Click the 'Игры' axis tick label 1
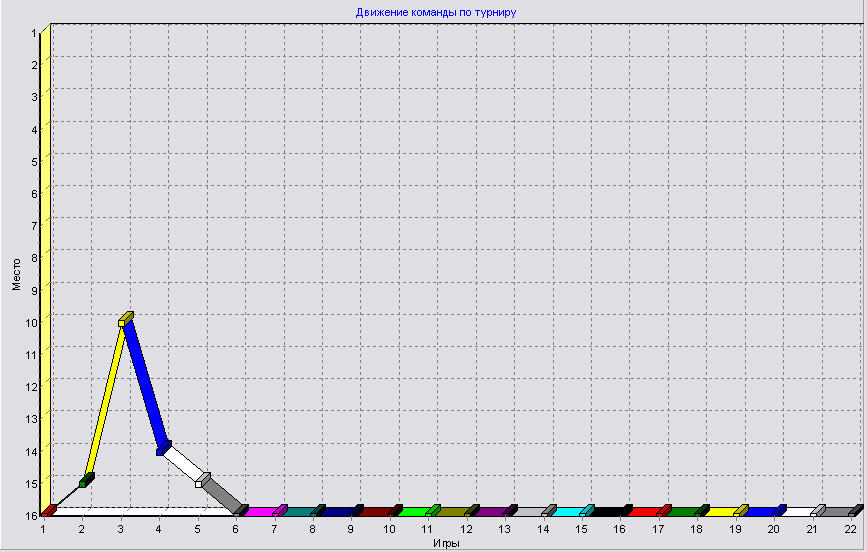This screenshot has height=552, width=867. 43,529
